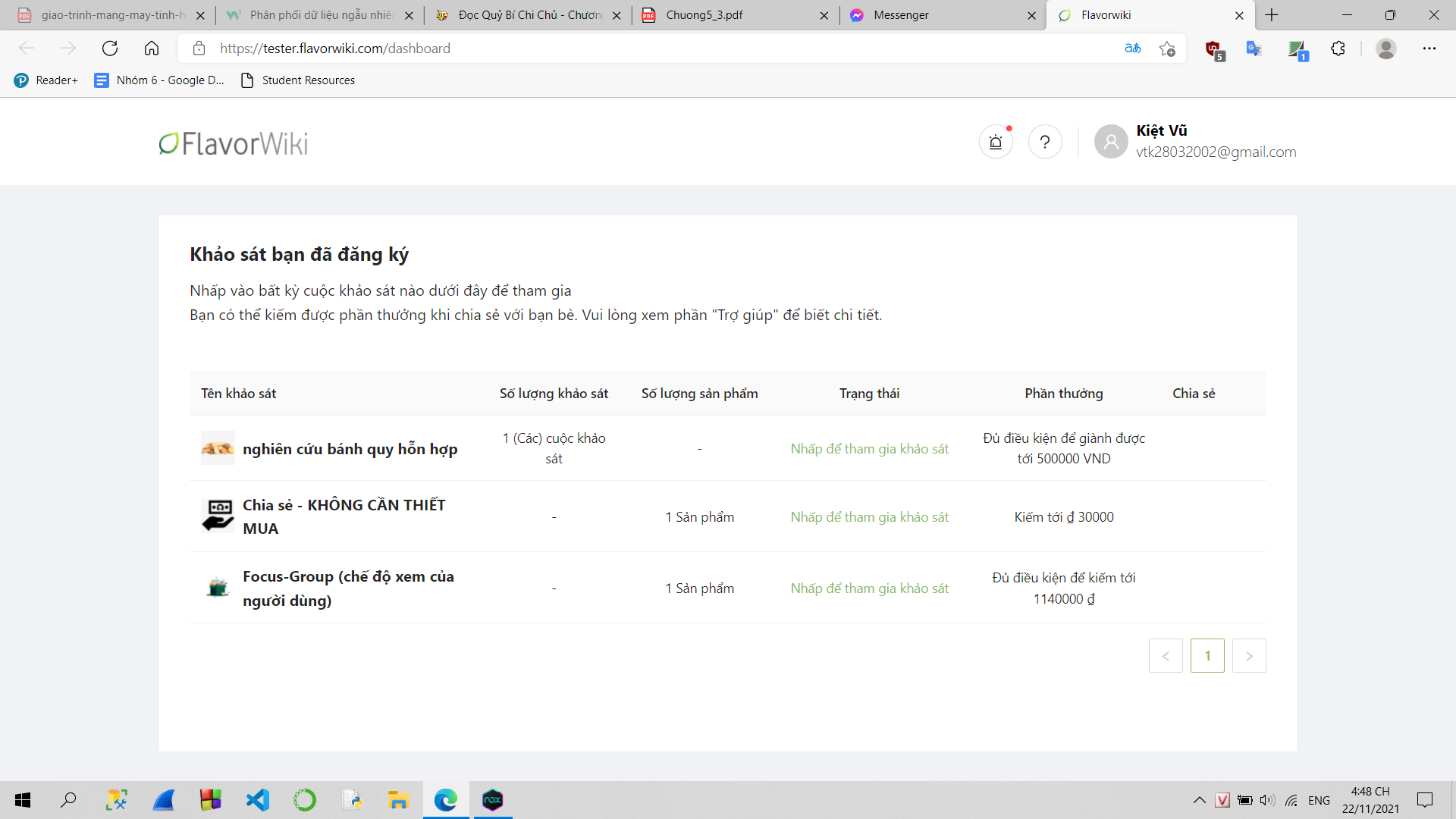Click the browser address bar URL
Viewport: 1456px width, 819px height.
point(334,49)
